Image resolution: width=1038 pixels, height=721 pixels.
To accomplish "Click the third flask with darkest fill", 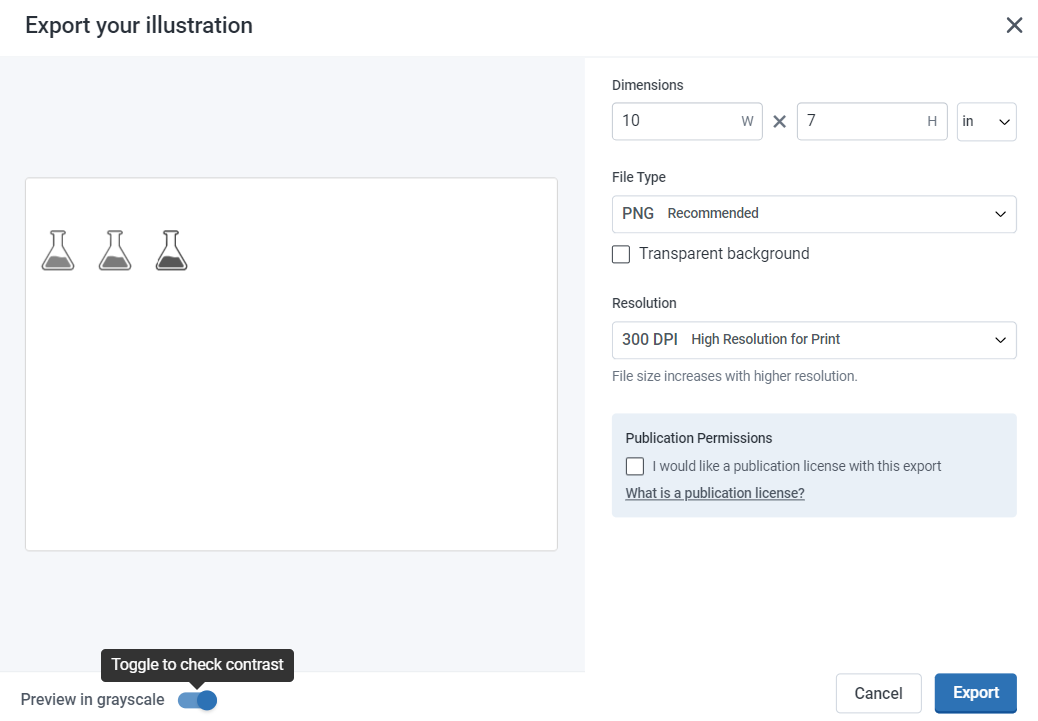I will tap(172, 250).
